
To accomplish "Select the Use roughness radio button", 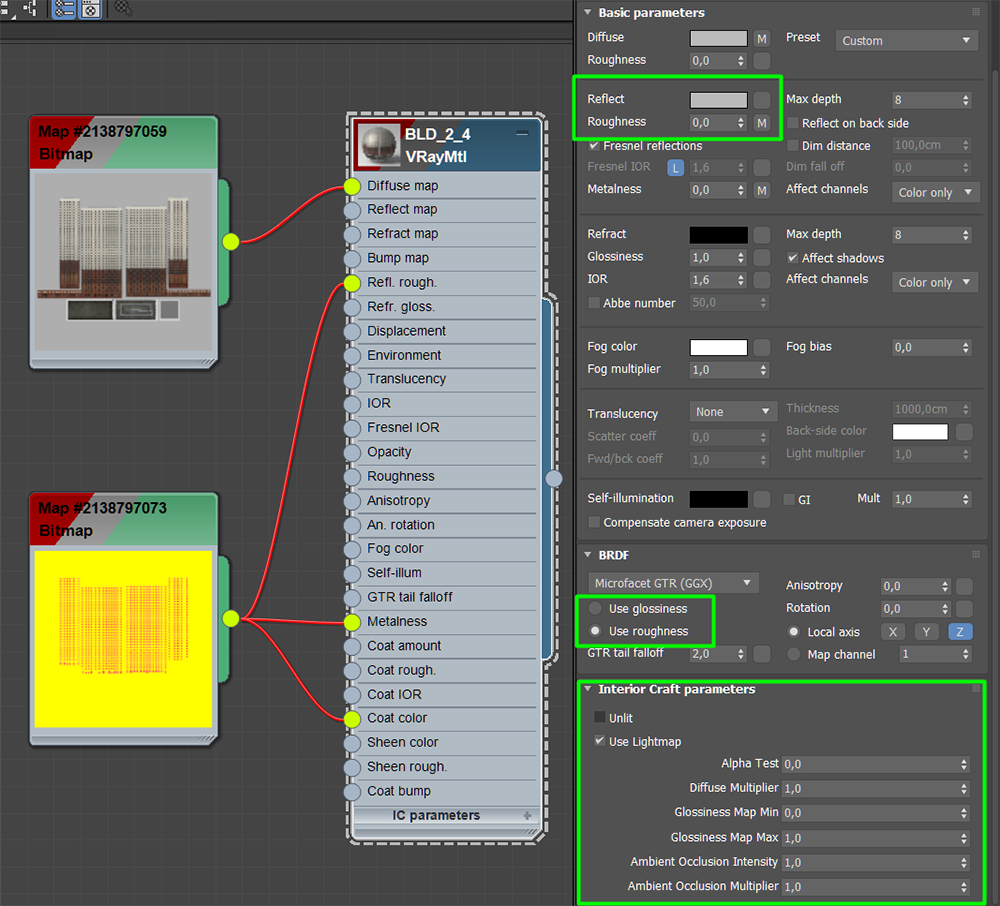I will tap(595, 631).
